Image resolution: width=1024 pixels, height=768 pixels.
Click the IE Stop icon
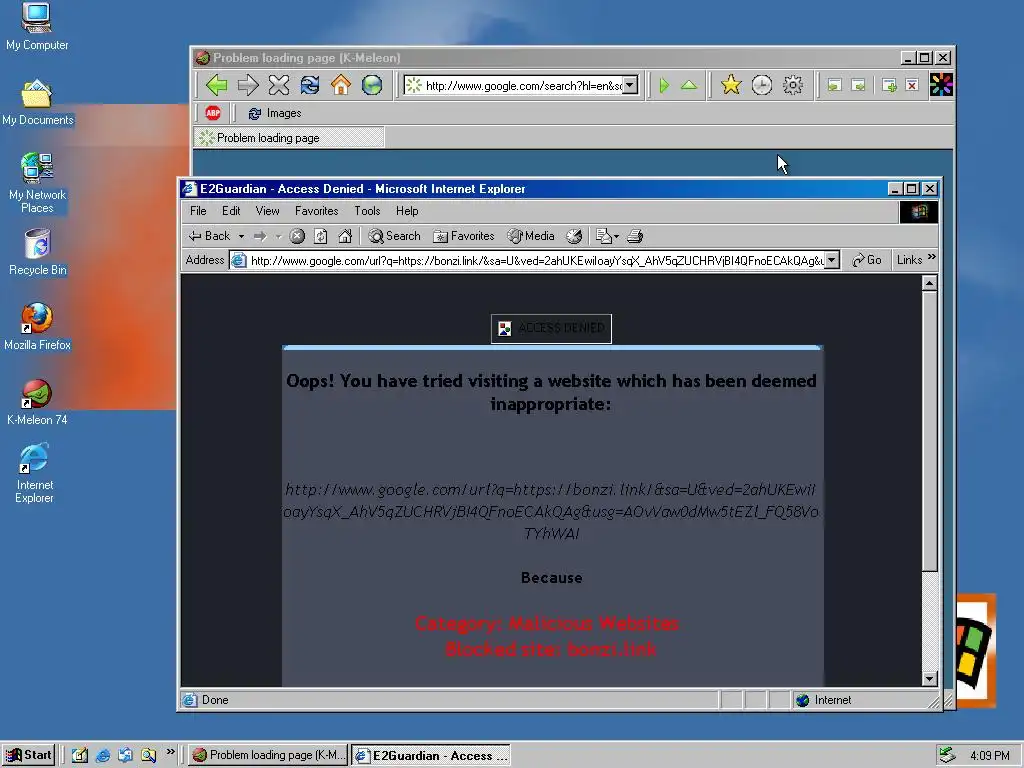(297, 236)
